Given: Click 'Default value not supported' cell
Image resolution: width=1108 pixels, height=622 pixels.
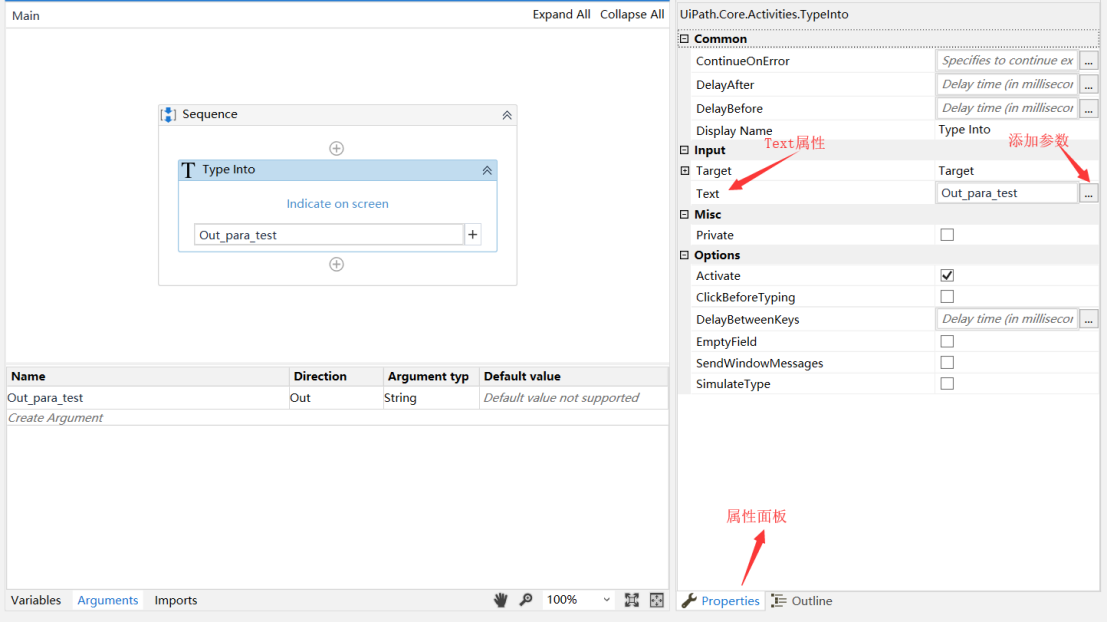Looking at the screenshot, I should pos(574,398).
